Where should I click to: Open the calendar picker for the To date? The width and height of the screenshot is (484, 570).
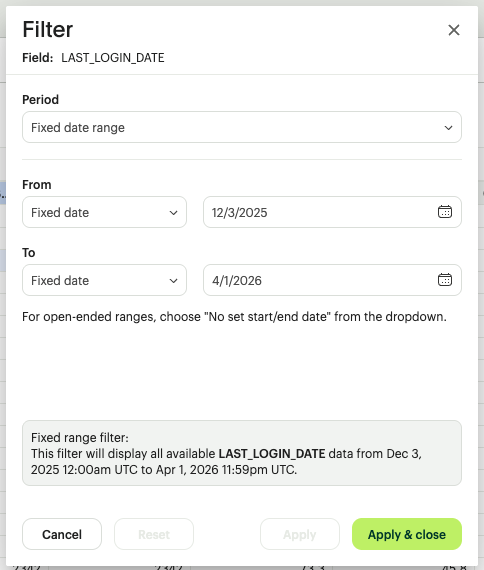[444, 280]
